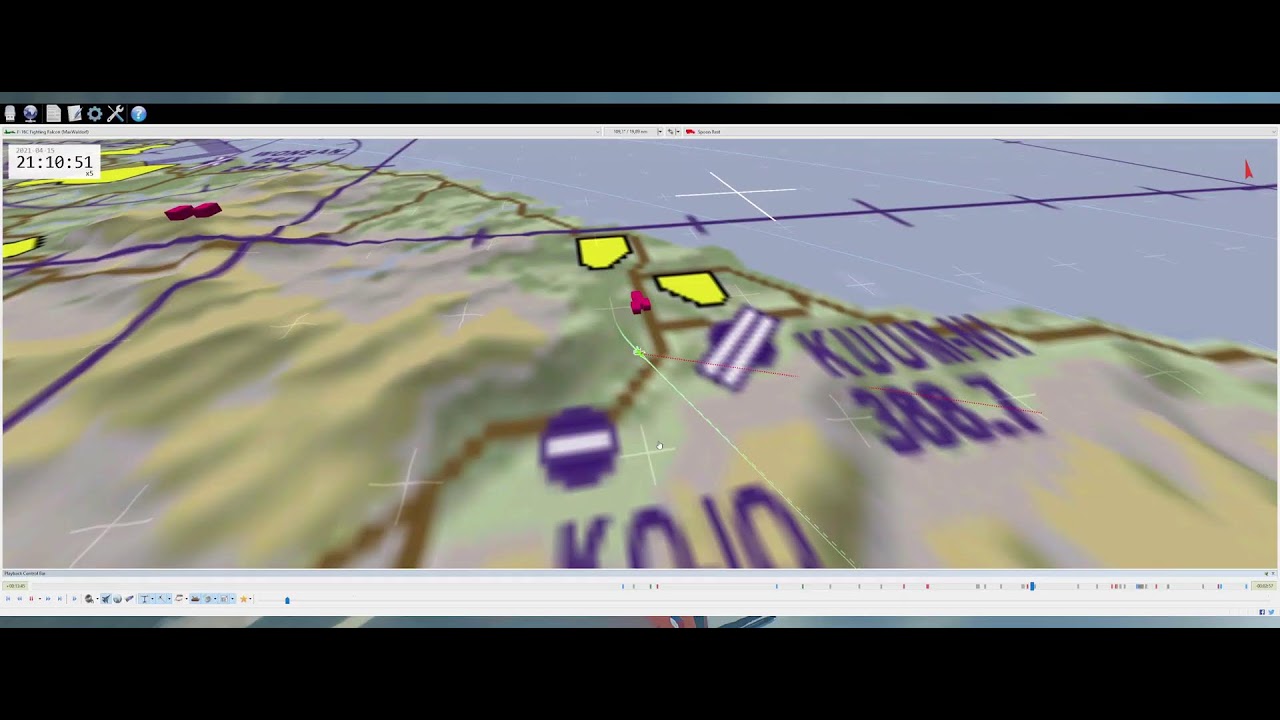The image size is (1280, 720).
Task: Expand the F-16C Fighting Falcon object dropdown
Action: [598, 132]
